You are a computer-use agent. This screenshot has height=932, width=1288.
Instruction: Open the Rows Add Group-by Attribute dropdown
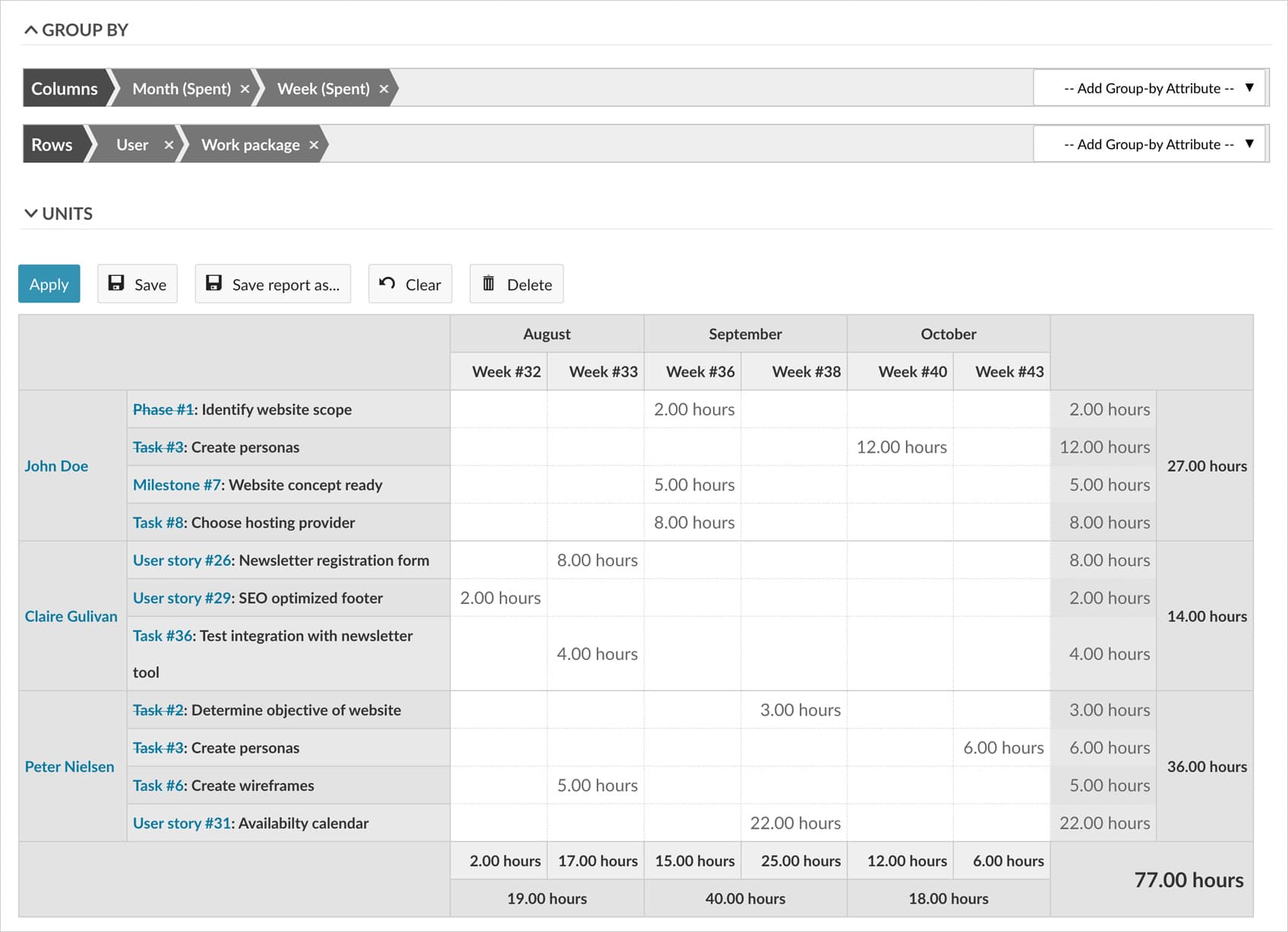click(1148, 144)
